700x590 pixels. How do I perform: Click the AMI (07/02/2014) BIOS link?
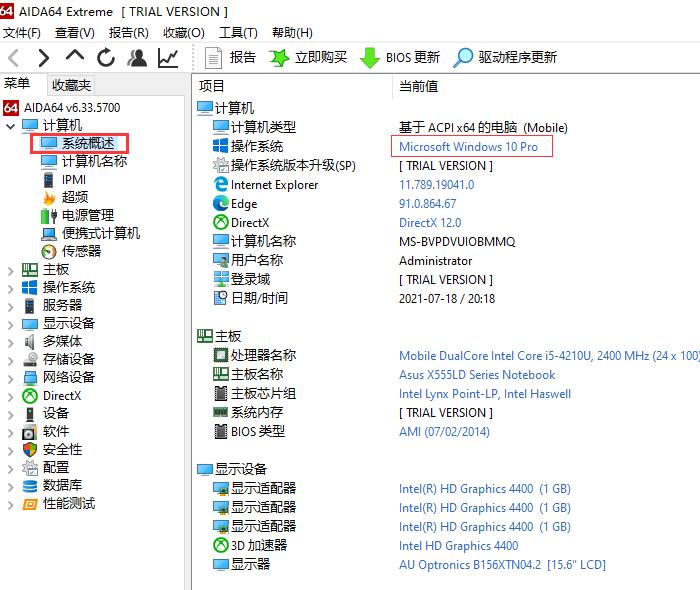[444, 432]
